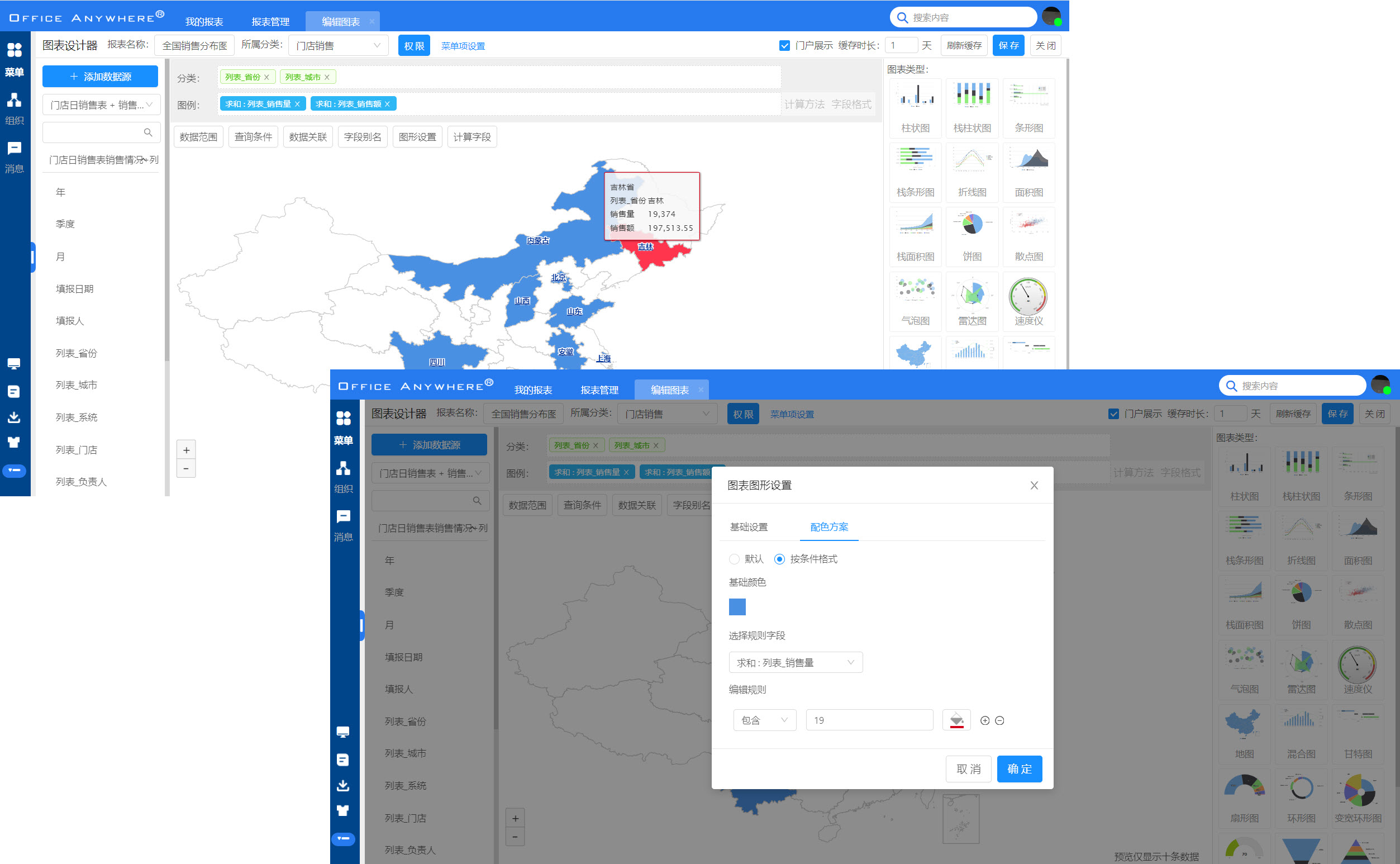This screenshot has width=1400, height=864.
Task: Select the 气泡图 chart type in top window
Action: tap(915, 301)
